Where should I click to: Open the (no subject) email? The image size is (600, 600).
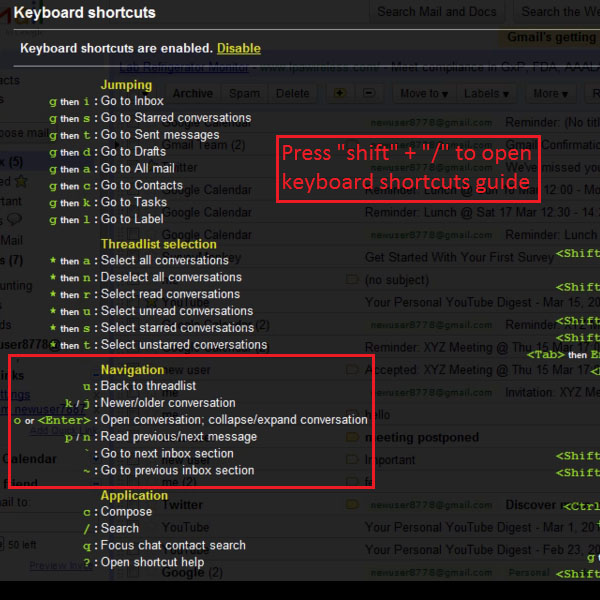click(397, 280)
